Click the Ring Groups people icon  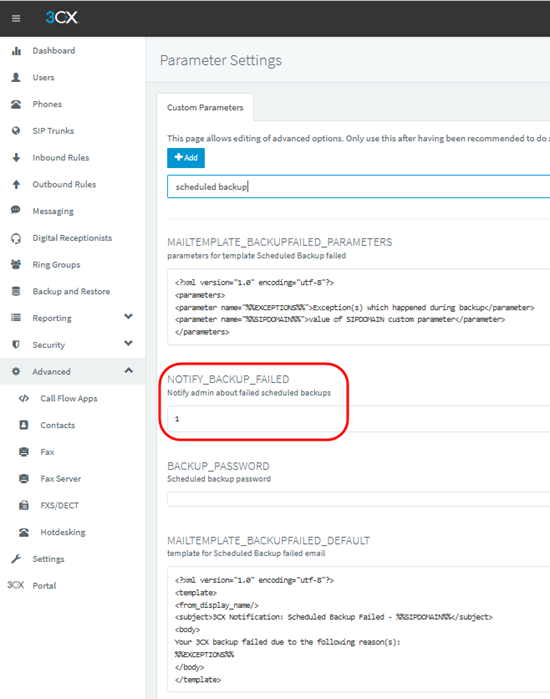pos(16,264)
